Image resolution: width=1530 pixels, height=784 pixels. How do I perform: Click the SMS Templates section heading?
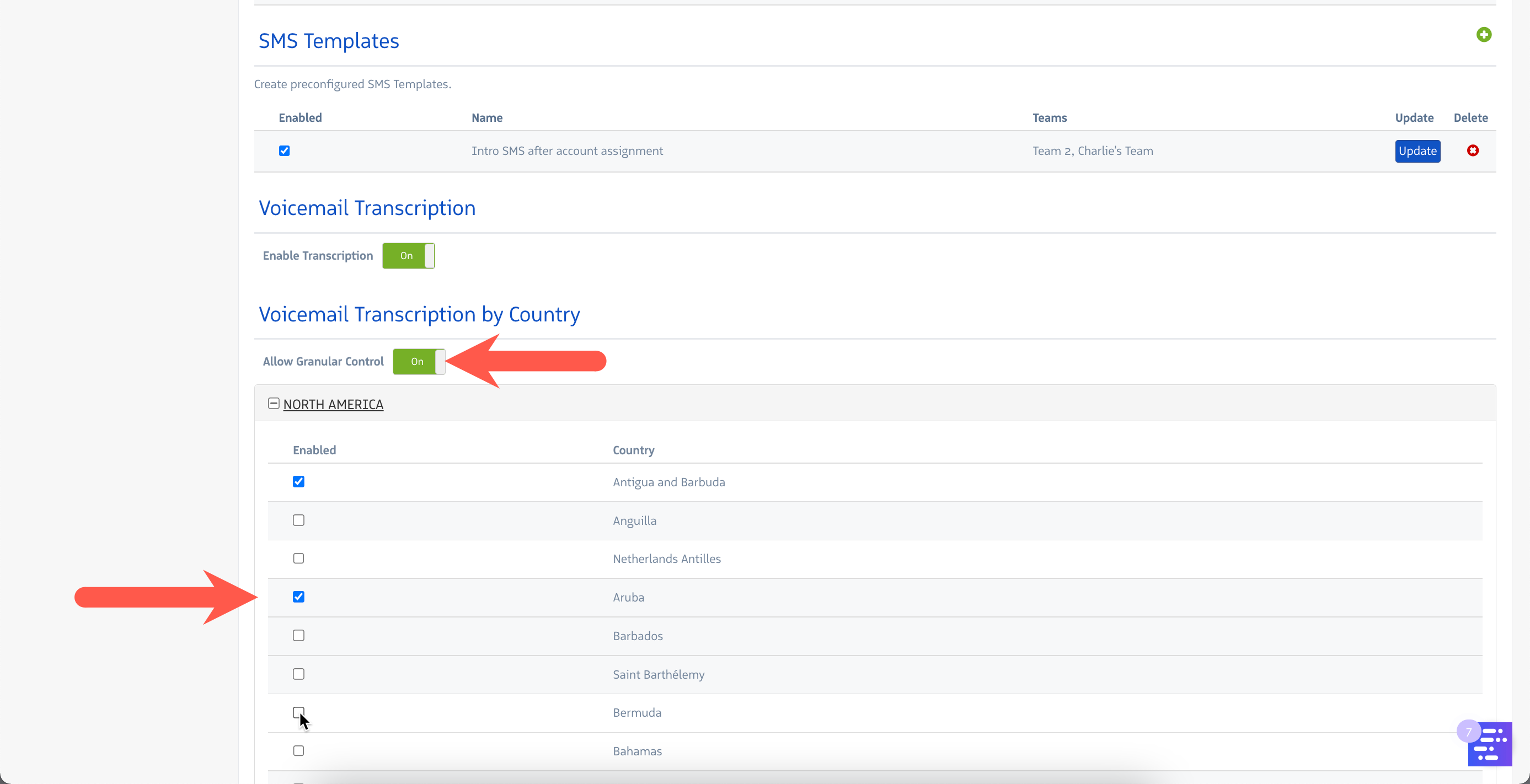tap(329, 41)
